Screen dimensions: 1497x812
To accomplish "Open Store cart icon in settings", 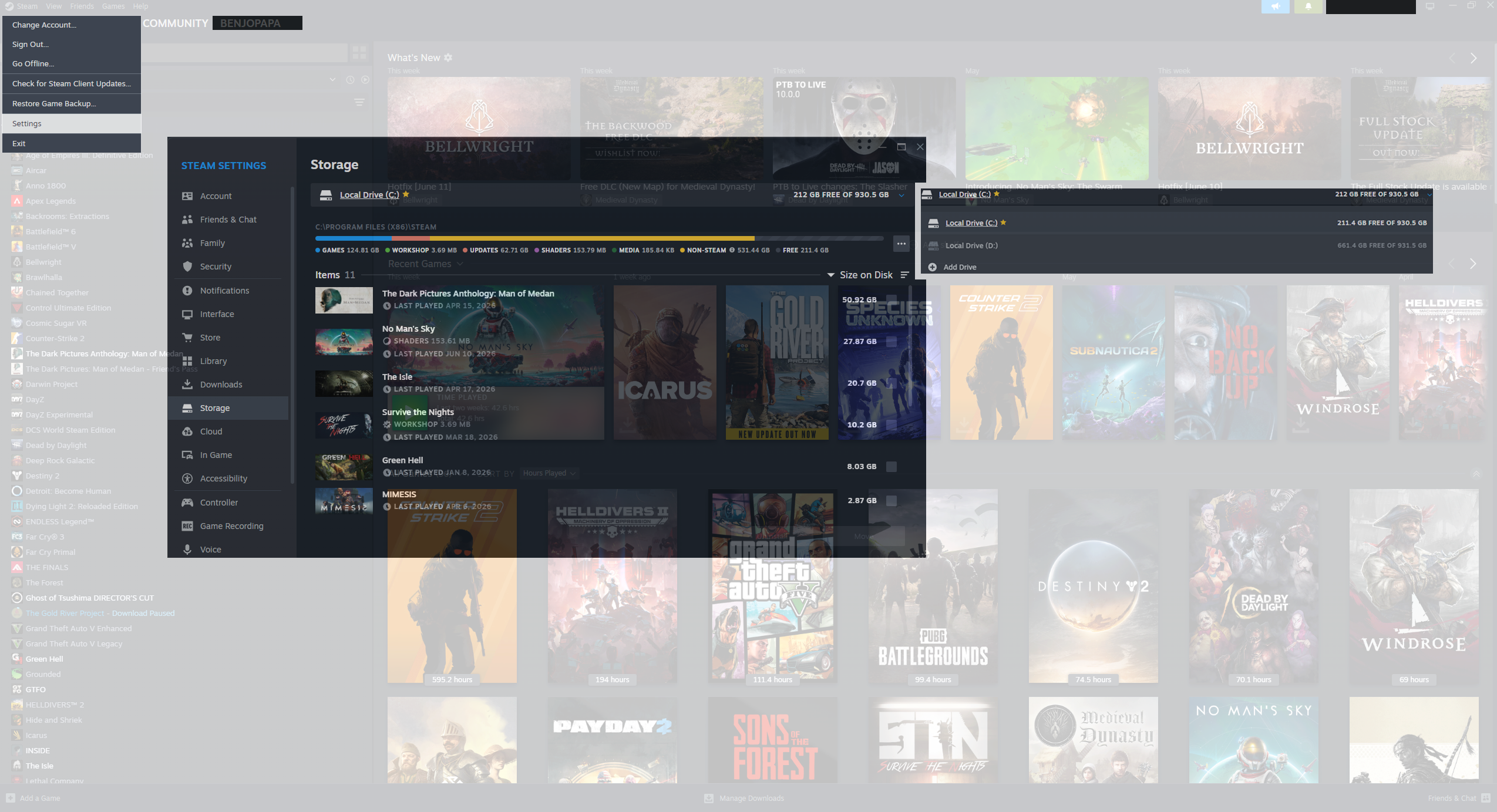I will coord(187,338).
